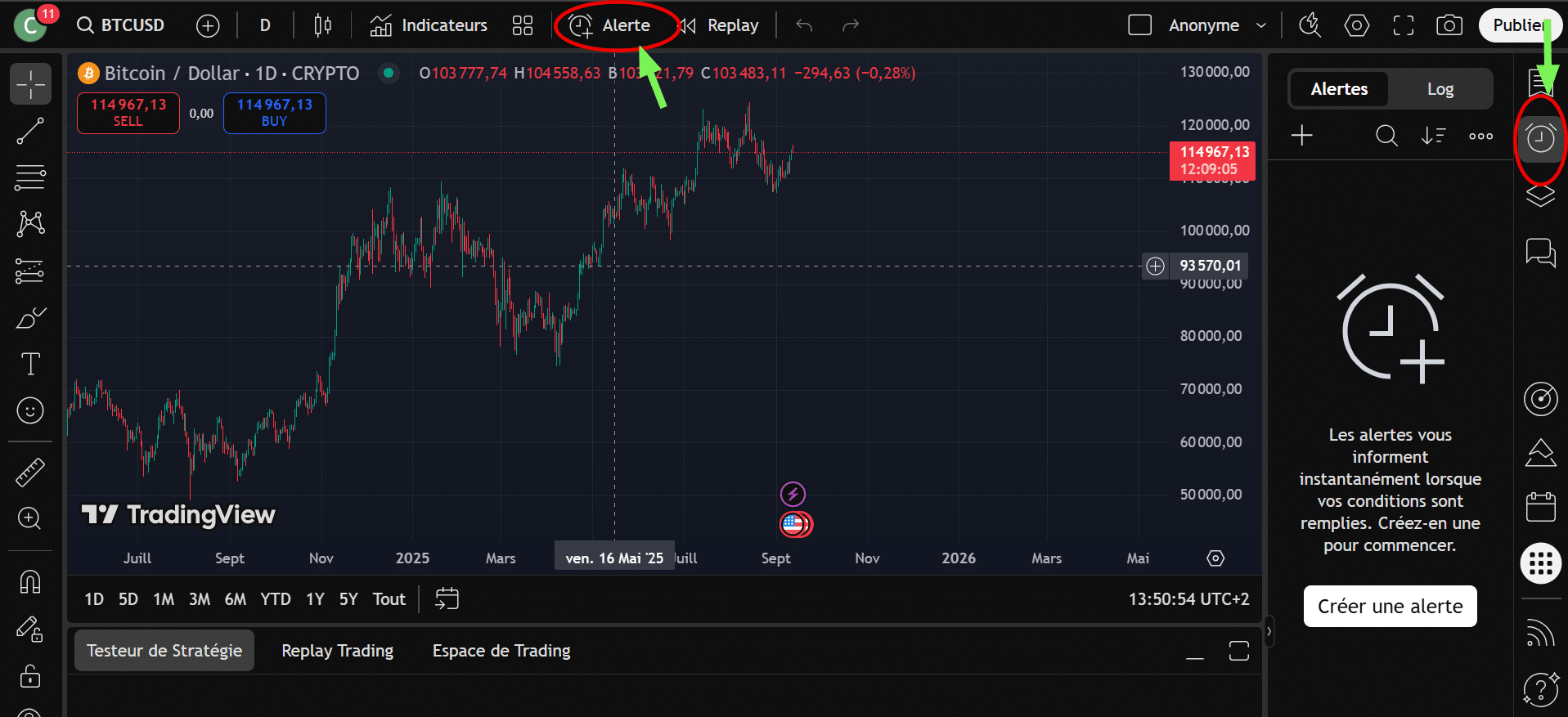Click the ruler measure tool
1568x717 pixels.
click(30, 472)
